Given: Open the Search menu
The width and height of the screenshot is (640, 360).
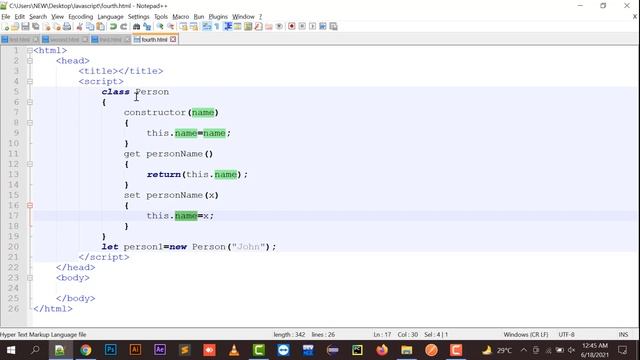Looking at the screenshot, I should 38,17.
